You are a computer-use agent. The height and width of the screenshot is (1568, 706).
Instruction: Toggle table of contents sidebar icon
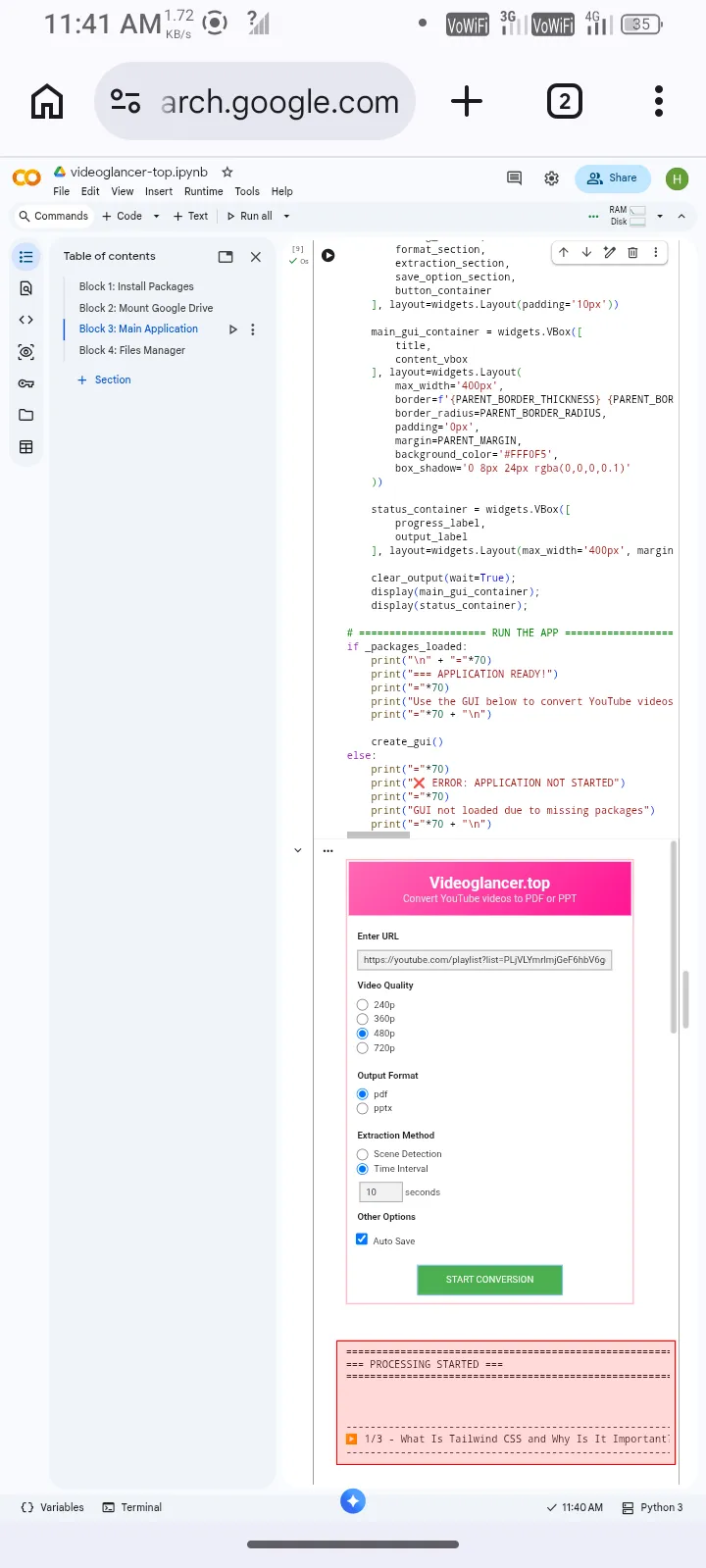[25, 257]
